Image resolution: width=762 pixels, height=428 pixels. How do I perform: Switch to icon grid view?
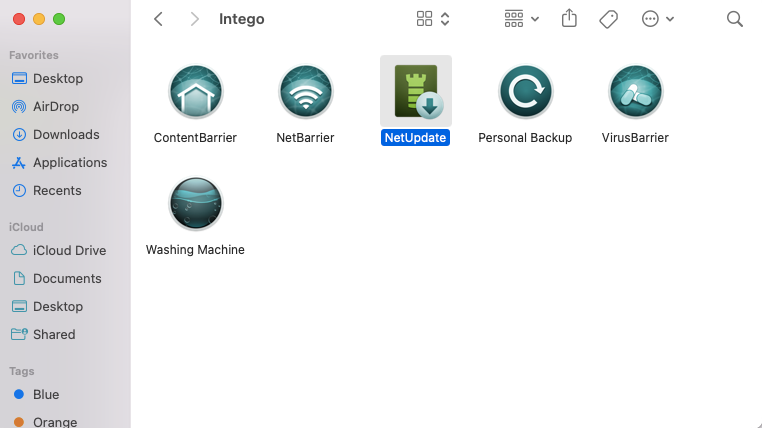[424, 19]
